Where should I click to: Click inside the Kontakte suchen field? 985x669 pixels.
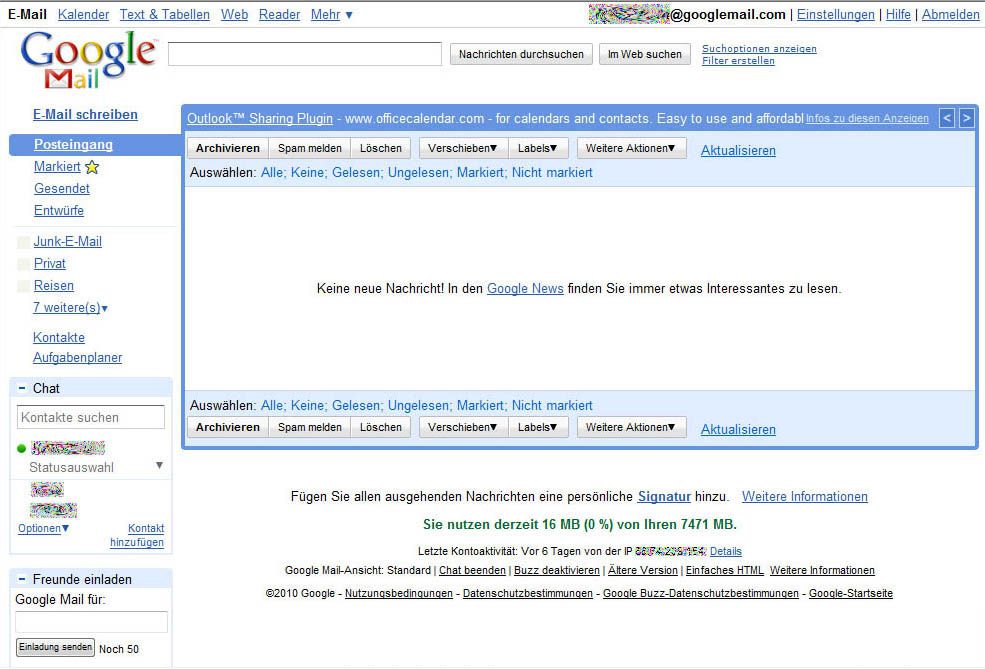(x=90, y=417)
